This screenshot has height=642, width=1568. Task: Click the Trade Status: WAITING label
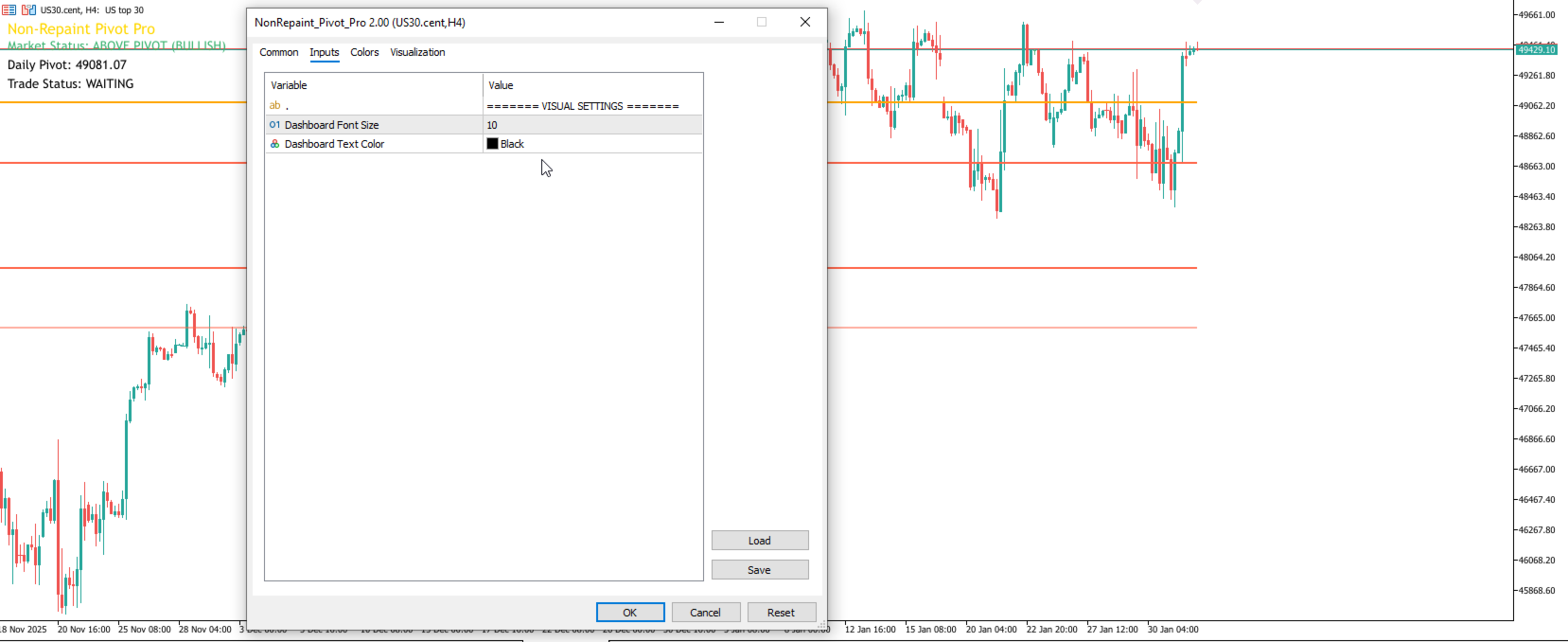(71, 83)
